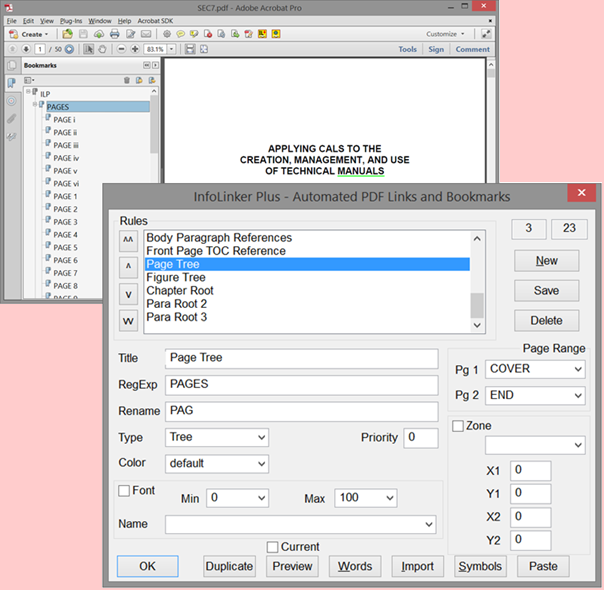Click the Save rule button

[x=546, y=291]
